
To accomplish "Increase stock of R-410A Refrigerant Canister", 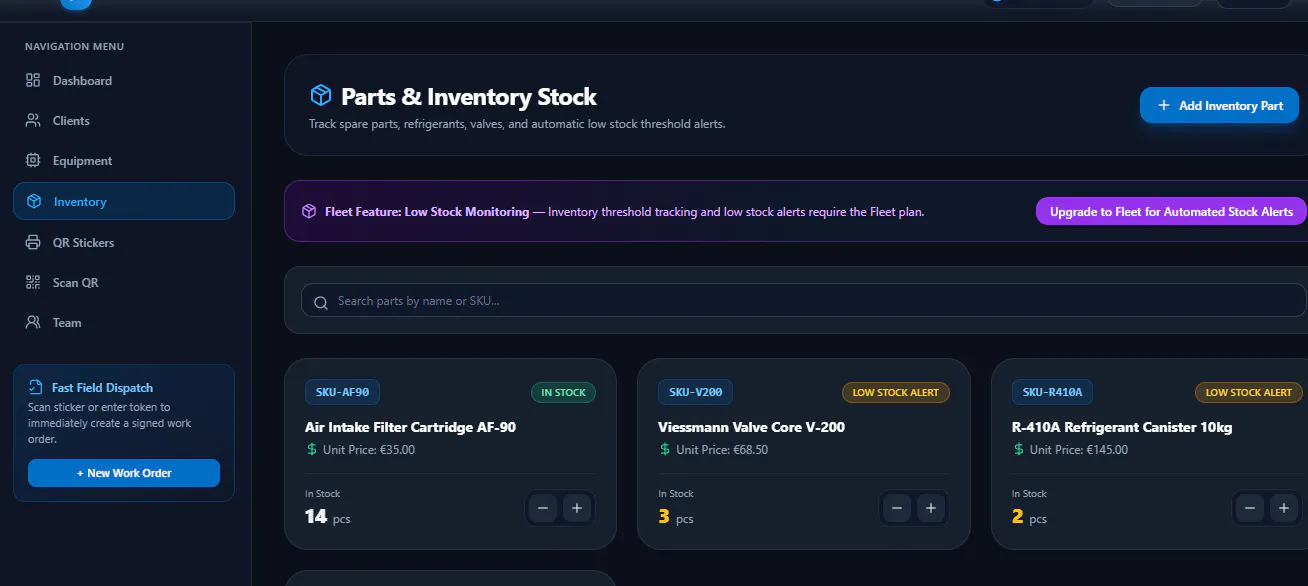I will point(1284,509).
